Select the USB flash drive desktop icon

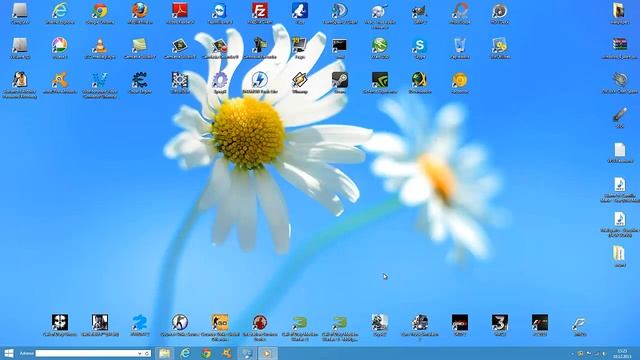tap(619, 115)
